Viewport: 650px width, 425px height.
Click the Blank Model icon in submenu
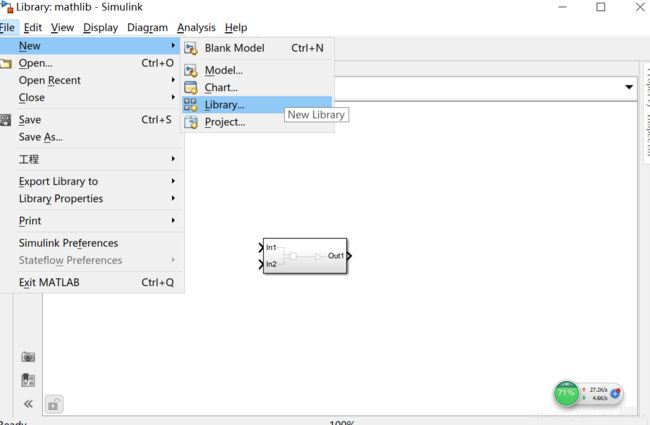[x=191, y=49]
